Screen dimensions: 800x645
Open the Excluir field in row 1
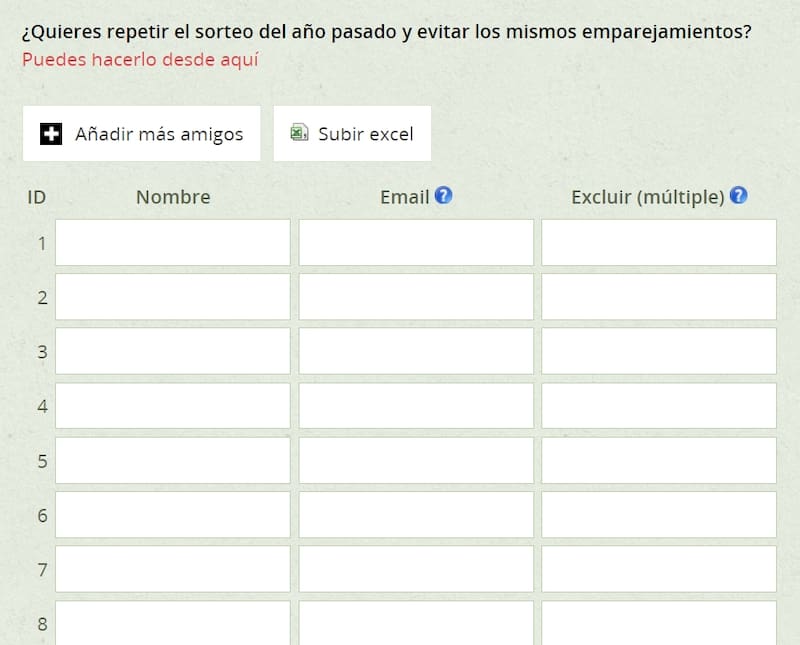coord(659,243)
